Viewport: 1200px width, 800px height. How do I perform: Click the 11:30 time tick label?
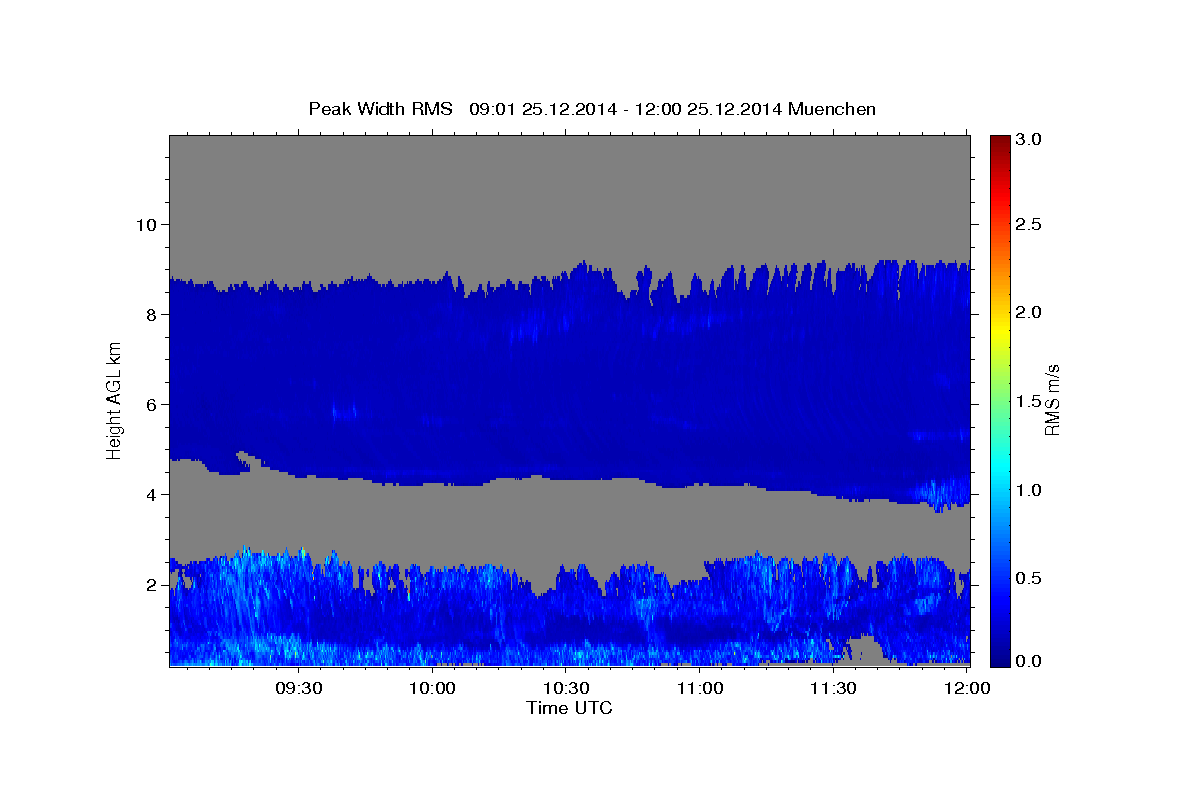point(833,689)
